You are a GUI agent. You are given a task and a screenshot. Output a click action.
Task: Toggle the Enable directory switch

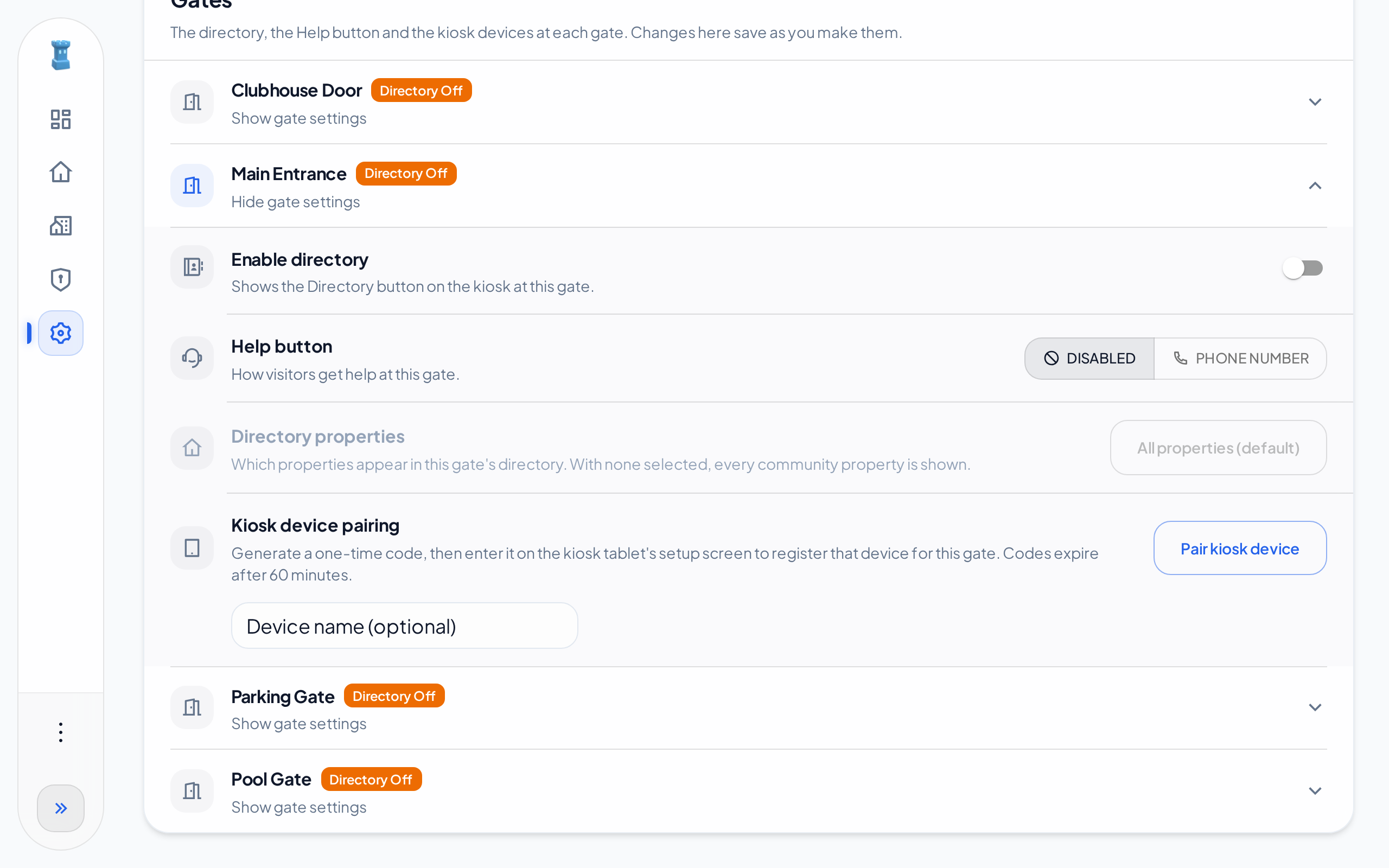pyautogui.click(x=1303, y=268)
